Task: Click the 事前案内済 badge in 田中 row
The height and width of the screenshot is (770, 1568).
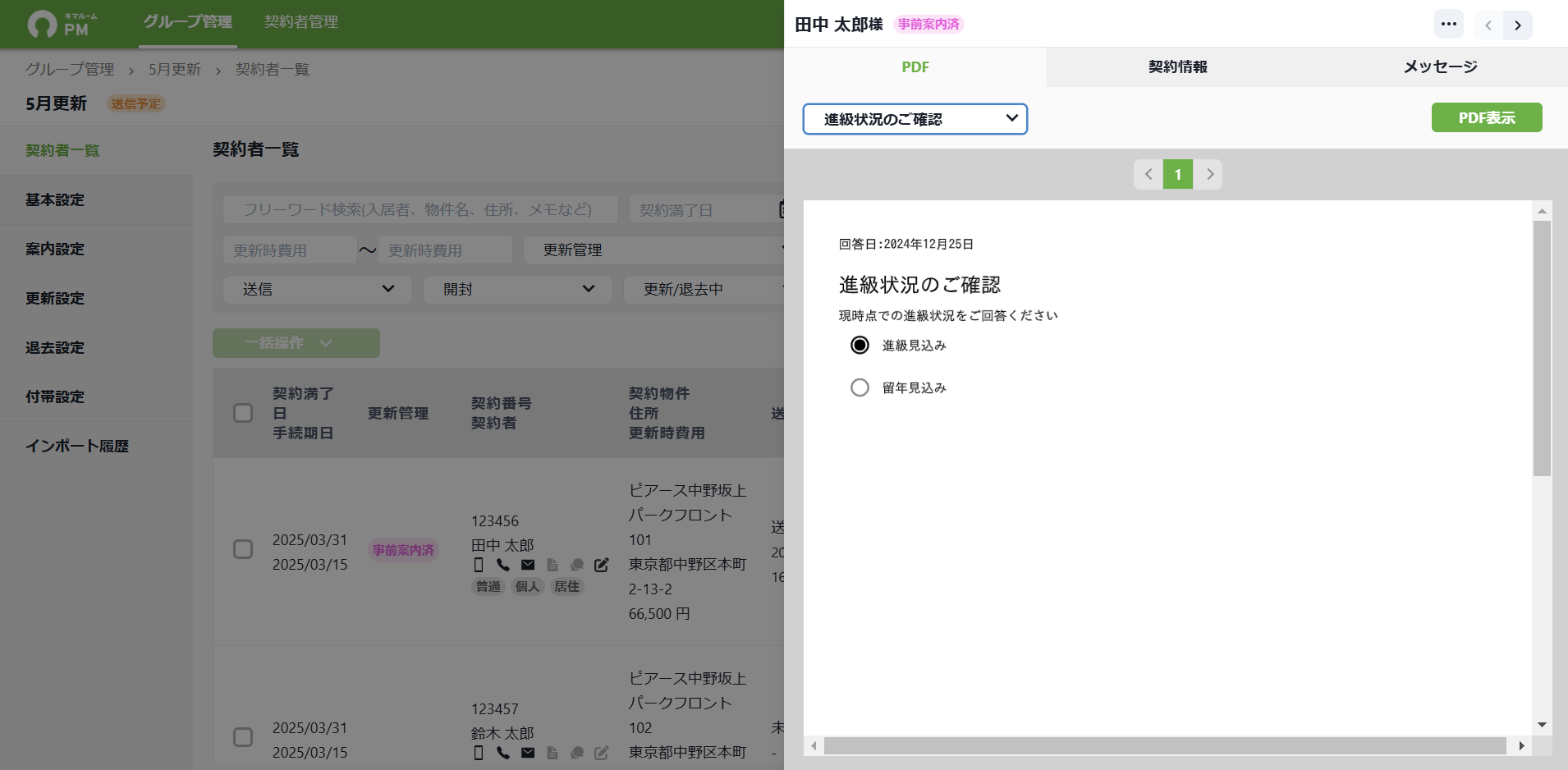Action: click(403, 550)
